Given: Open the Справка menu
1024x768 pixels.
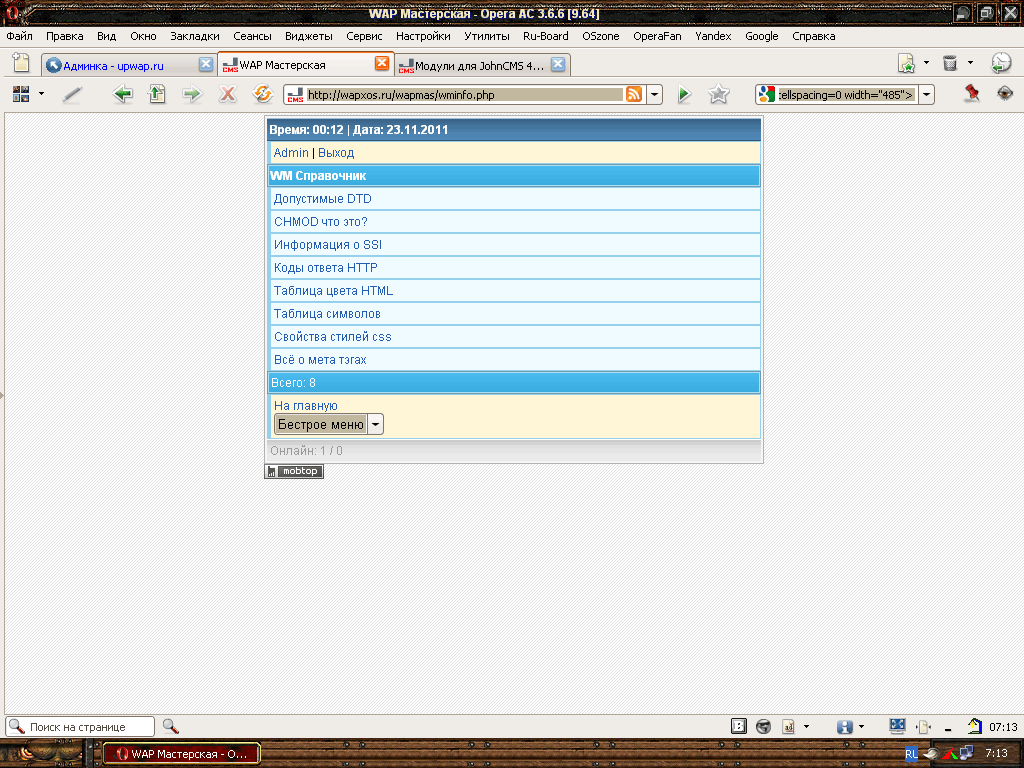Looking at the screenshot, I should pyautogui.click(x=813, y=36).
